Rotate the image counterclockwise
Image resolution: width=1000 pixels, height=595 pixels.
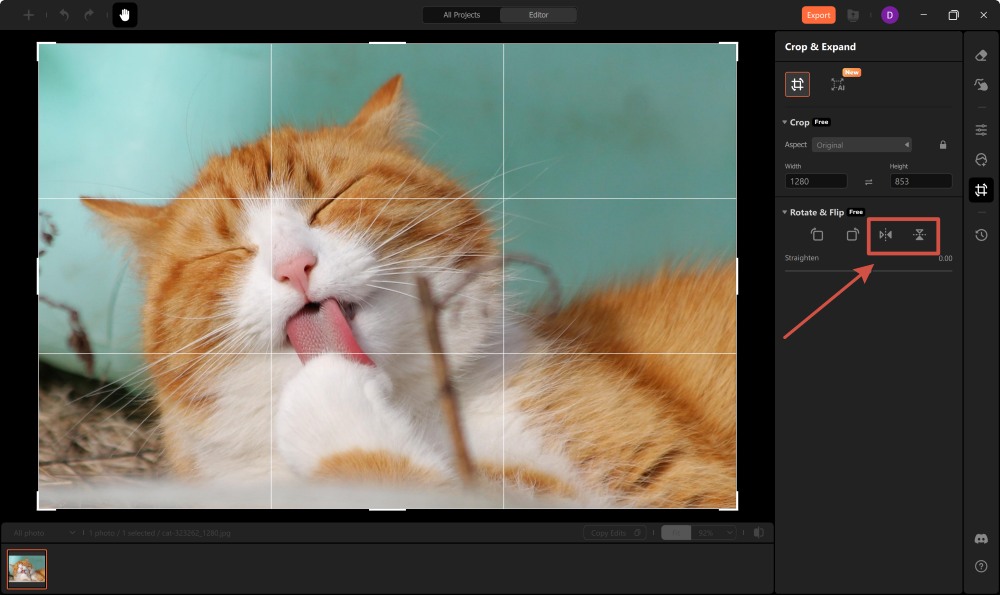tap(817, 234)
